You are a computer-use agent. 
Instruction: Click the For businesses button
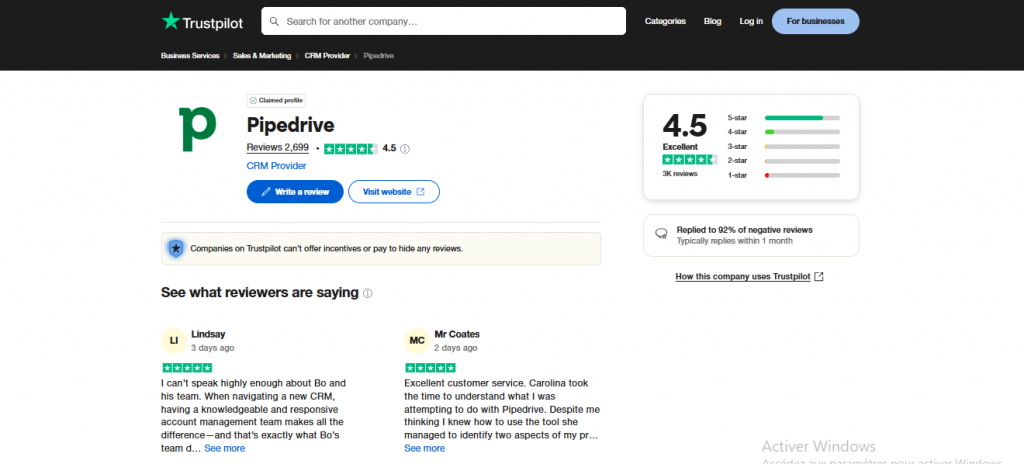point(815,22)
